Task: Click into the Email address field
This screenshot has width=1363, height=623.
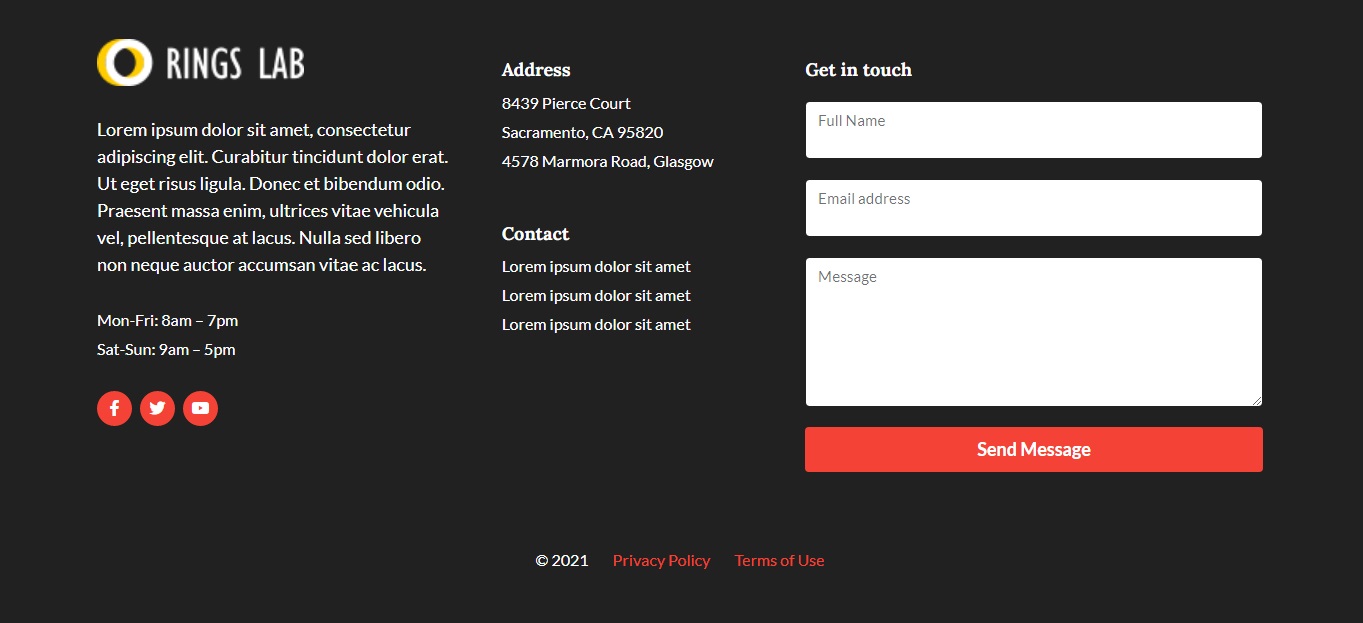Action: (x=1033, y=208)
